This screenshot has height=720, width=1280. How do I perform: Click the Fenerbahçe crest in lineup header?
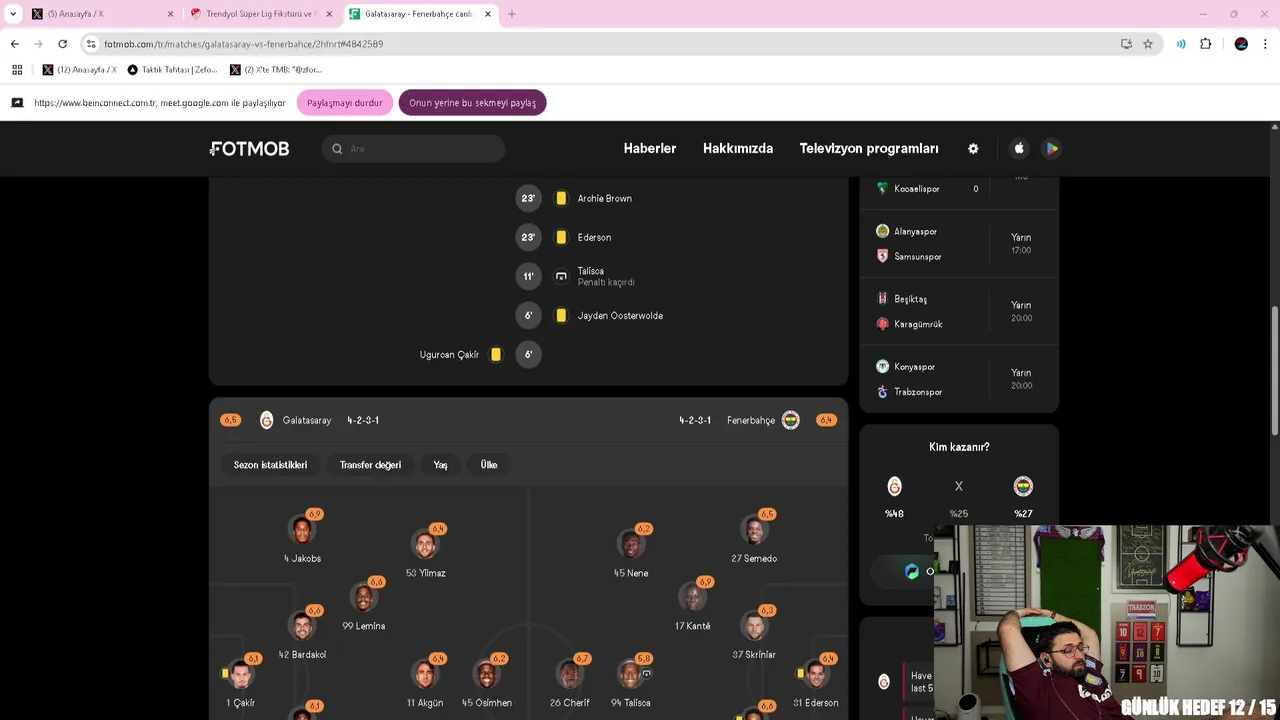click(791, 420)
